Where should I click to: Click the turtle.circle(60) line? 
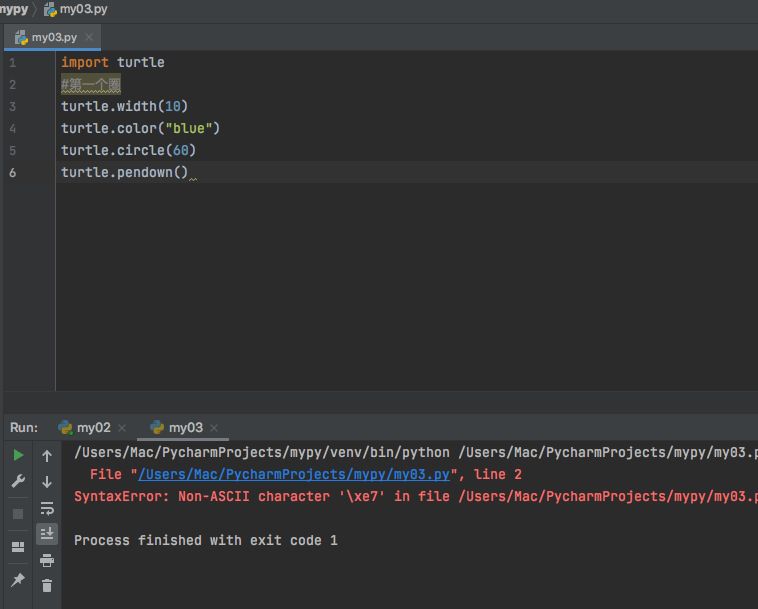(x=128, y=150)
